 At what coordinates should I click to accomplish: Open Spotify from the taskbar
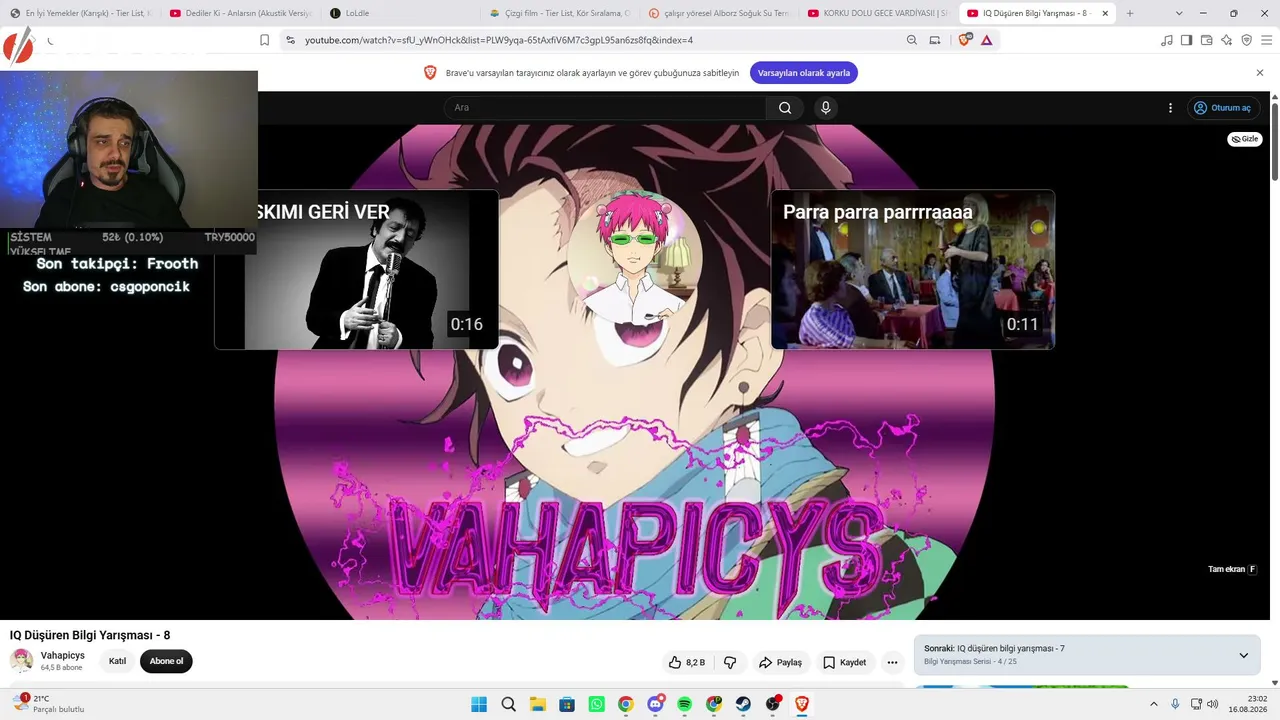685,704
